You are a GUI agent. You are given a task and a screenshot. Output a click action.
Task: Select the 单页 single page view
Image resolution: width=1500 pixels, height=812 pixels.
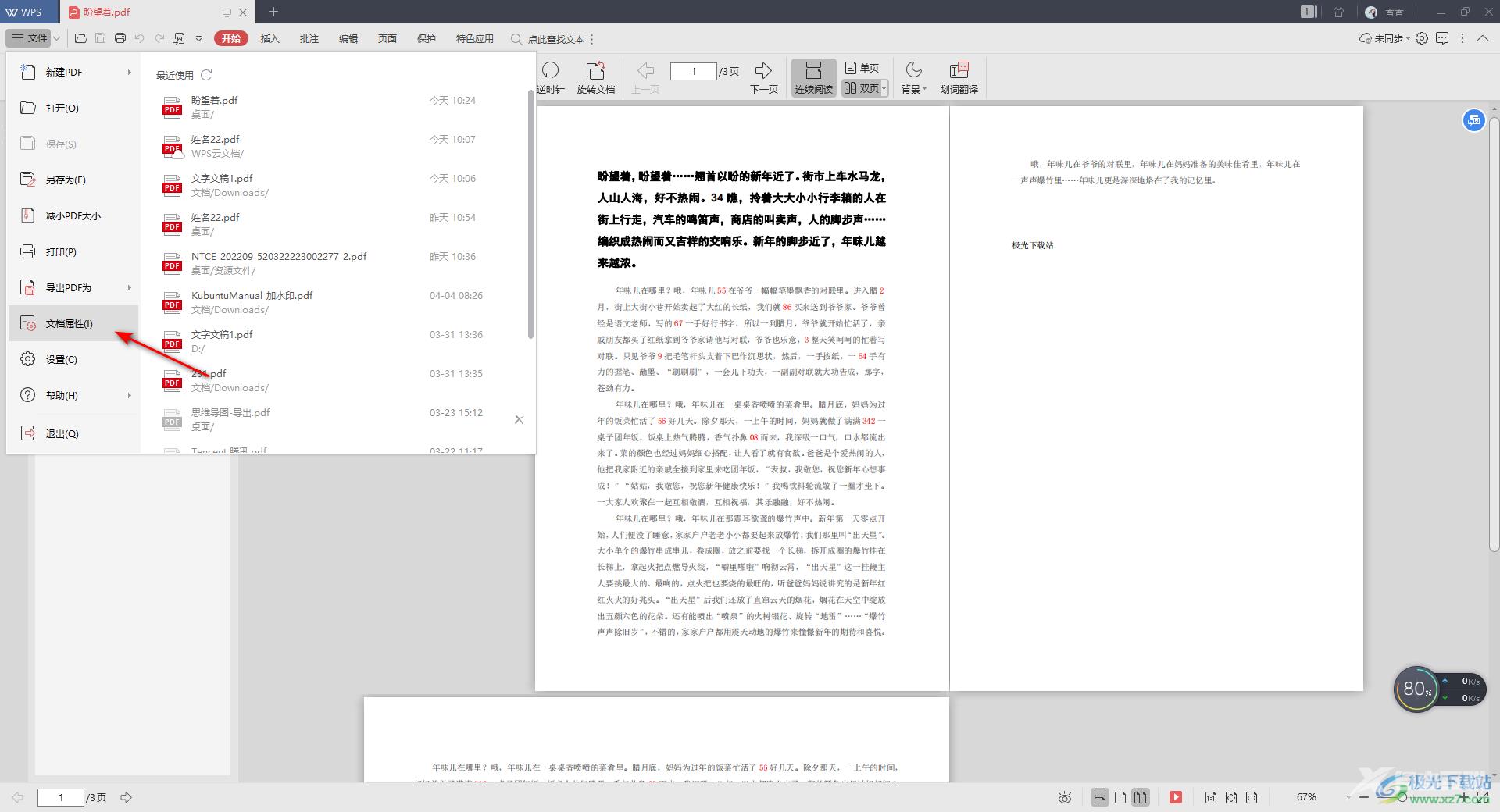(862, 68)
